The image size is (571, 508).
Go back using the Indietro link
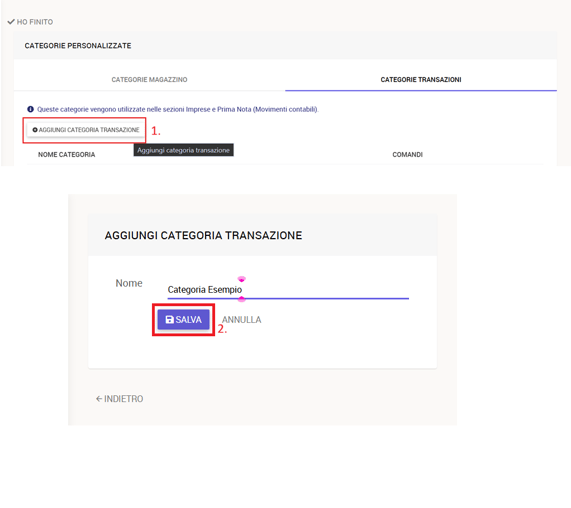tap(119, 399)
